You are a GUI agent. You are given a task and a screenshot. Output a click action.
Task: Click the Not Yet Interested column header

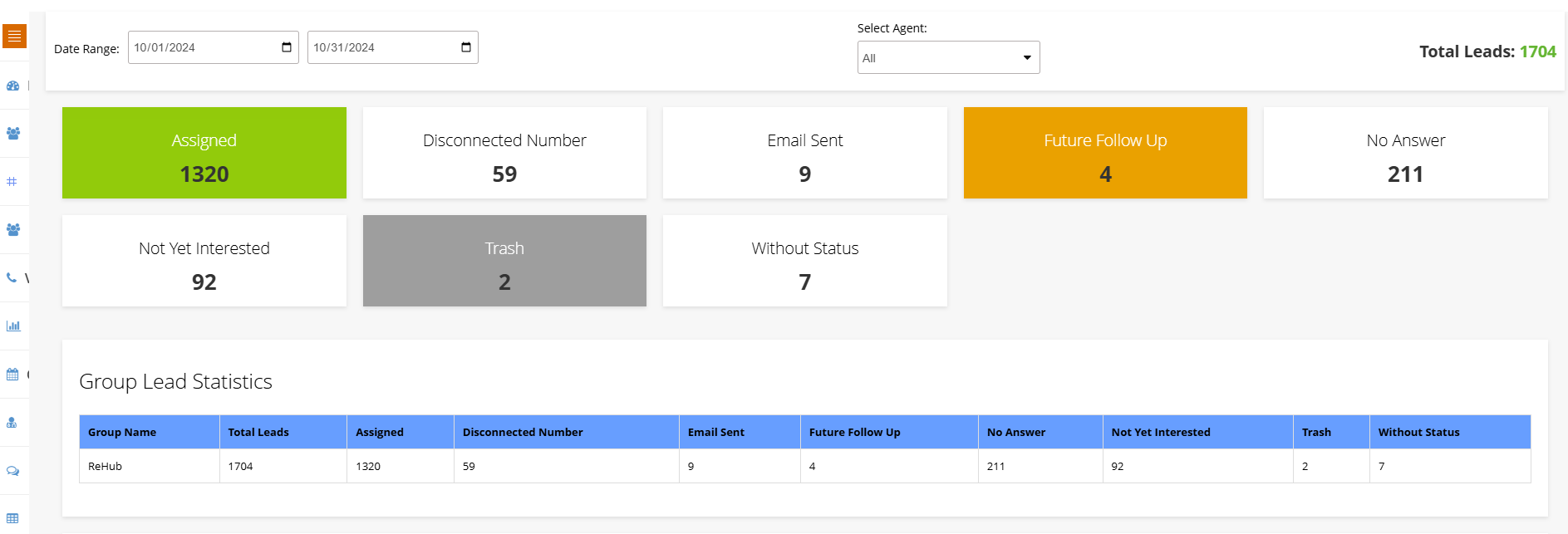(1198, 432)
